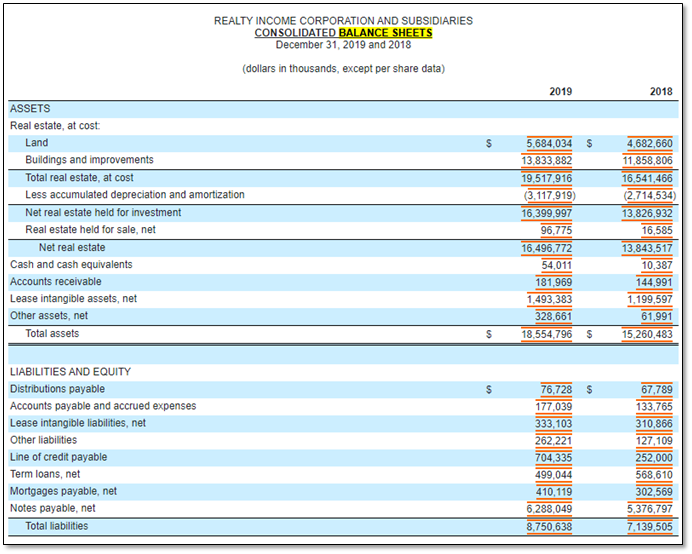Click the LIABILITIES AND EQUITY heading

point(71,372)
